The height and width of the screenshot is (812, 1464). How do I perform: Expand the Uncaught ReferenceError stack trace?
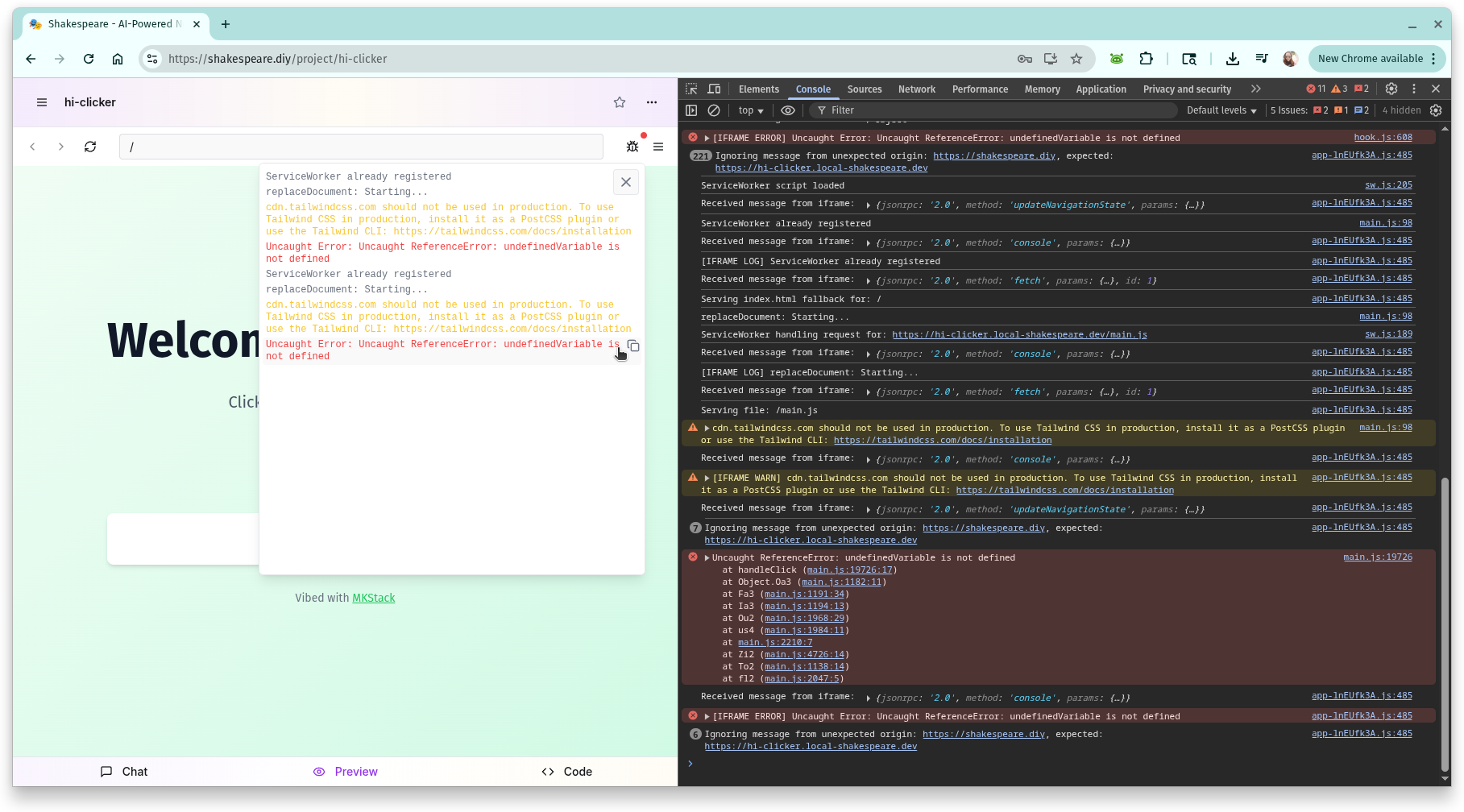pyautogui.click(x=707, y=557)
